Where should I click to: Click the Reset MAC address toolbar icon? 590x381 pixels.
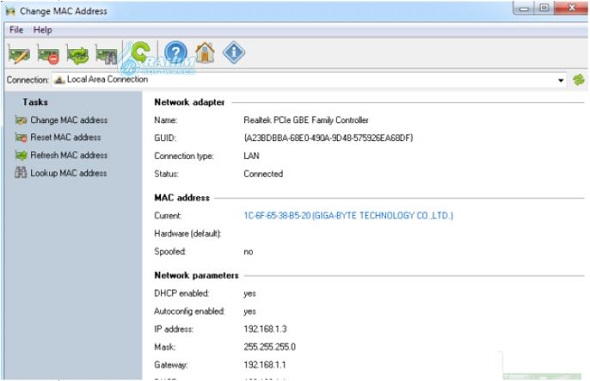point(48,55)
